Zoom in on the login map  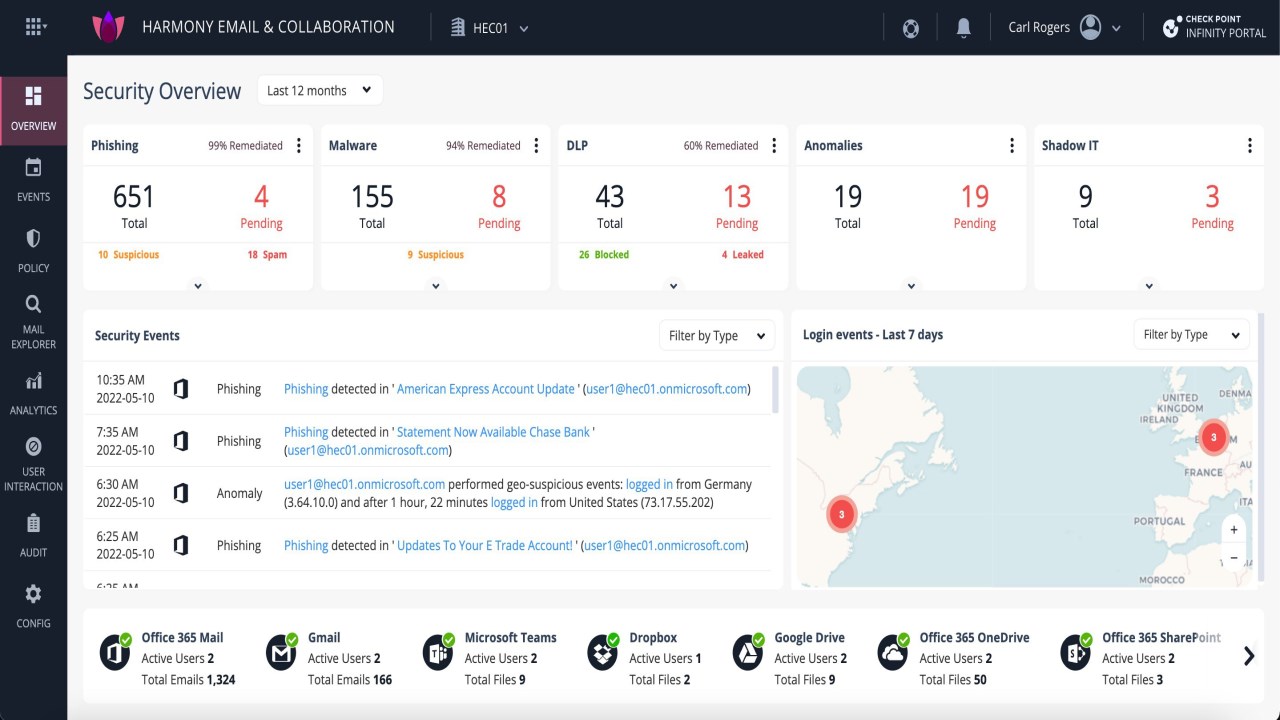click(x=1234, y=530)
